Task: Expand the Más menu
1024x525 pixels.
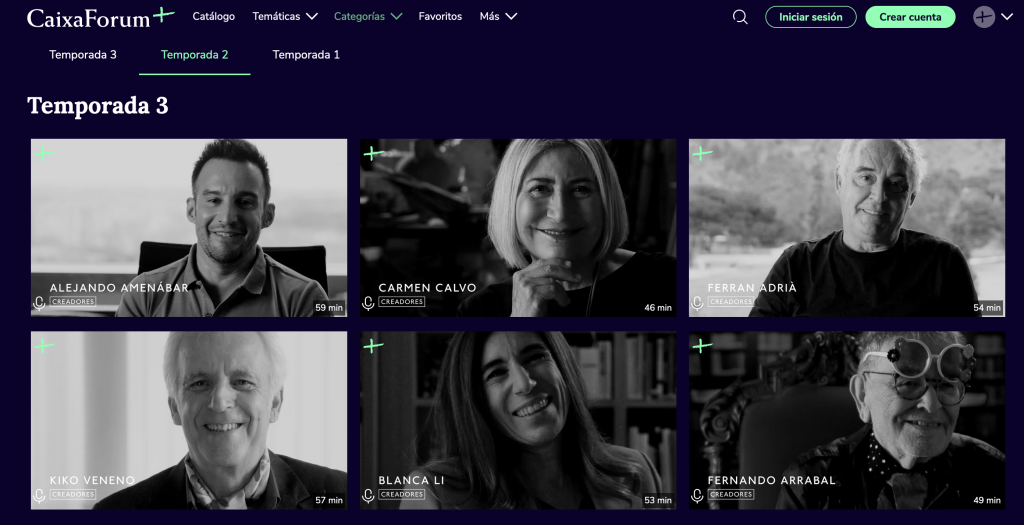Action: tap(498, 17)
